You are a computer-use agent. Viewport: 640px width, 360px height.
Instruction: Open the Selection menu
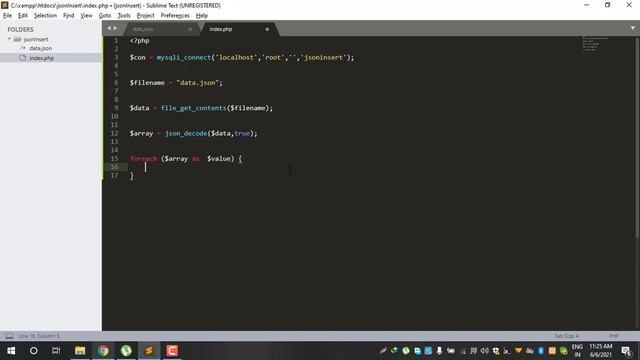(45, 16)
